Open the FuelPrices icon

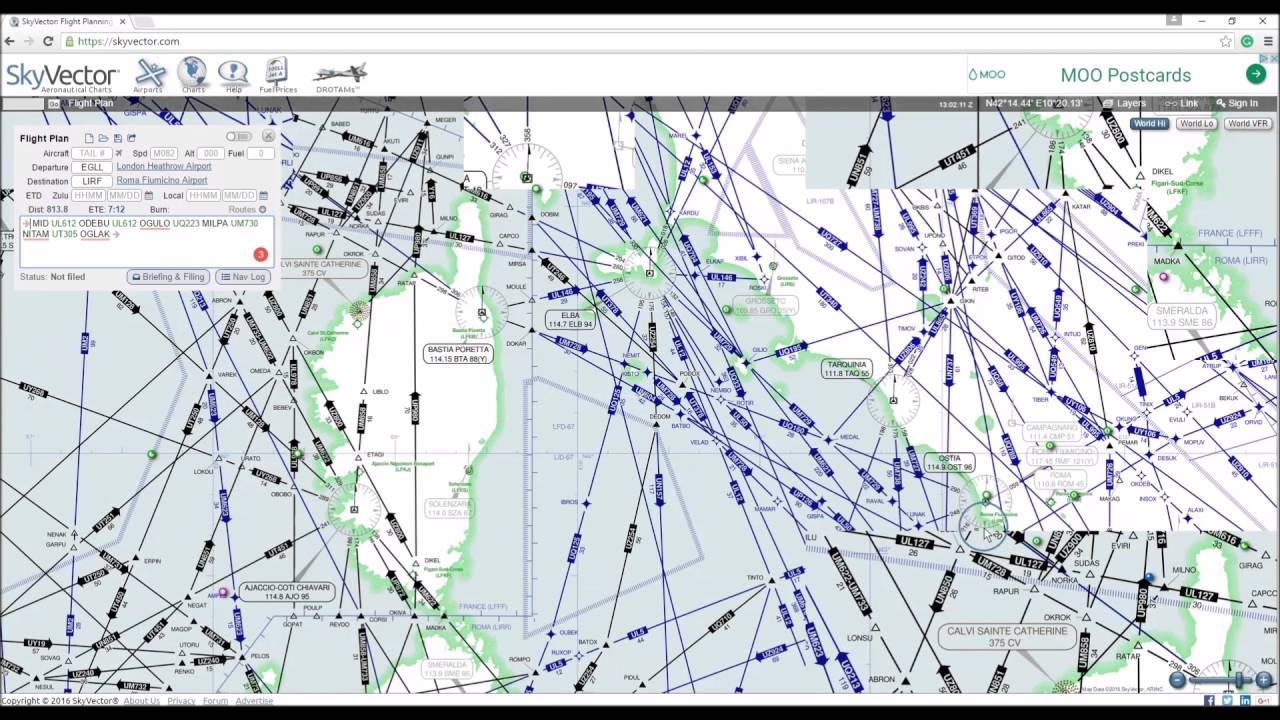(x=275, y=72)
